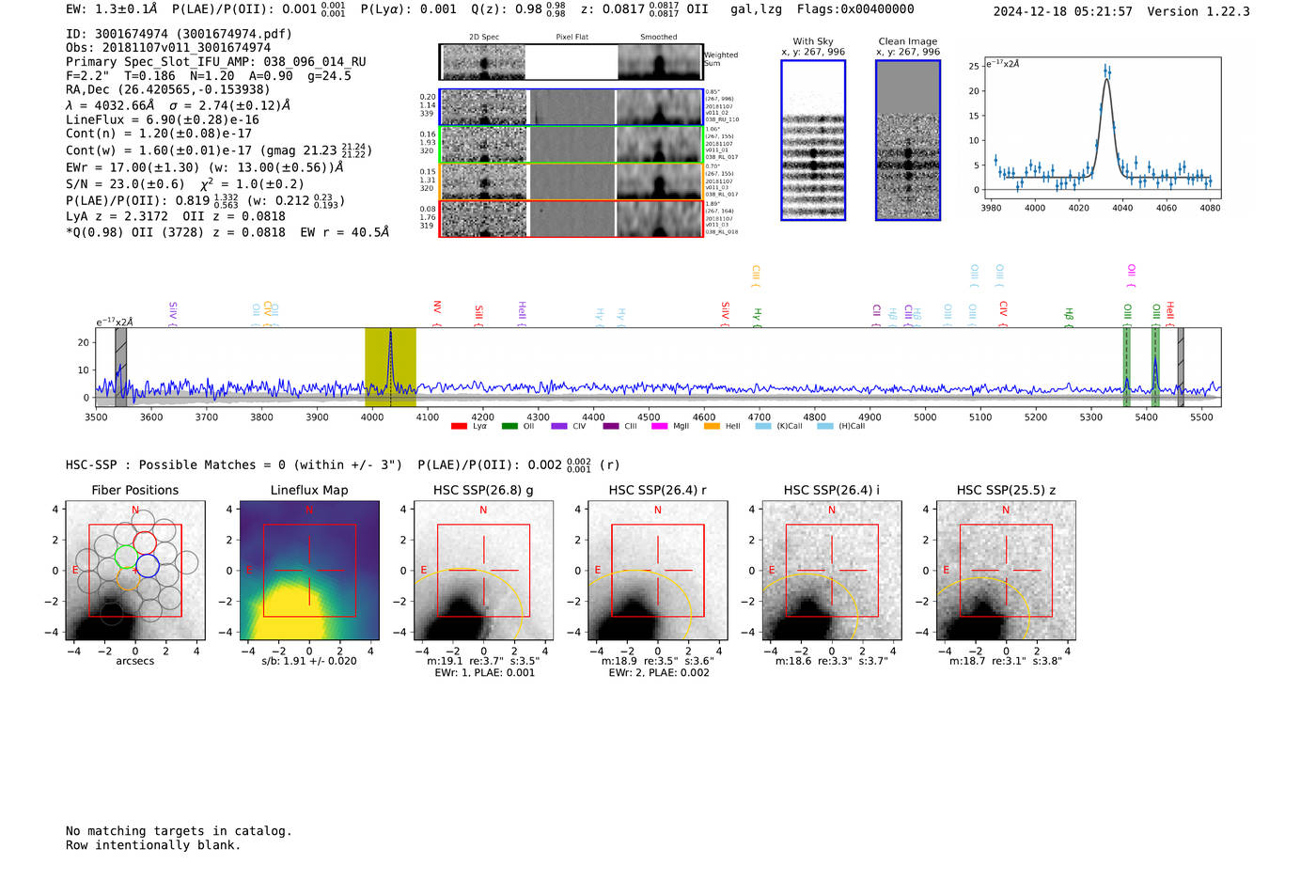This screenshot has width=1316, height=896.
Task: Click the Pixel Flat column heading
Action: [572, 37]
